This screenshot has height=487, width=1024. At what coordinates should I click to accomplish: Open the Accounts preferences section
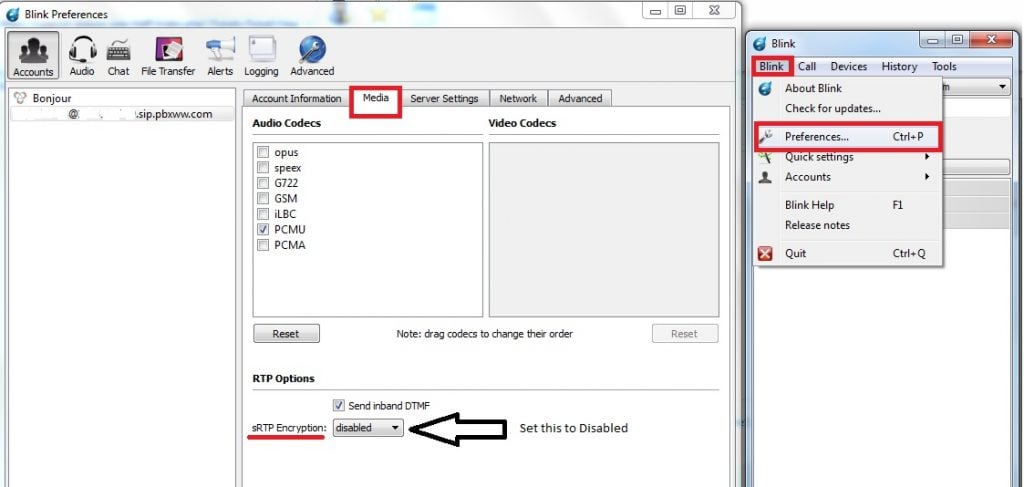33,55
